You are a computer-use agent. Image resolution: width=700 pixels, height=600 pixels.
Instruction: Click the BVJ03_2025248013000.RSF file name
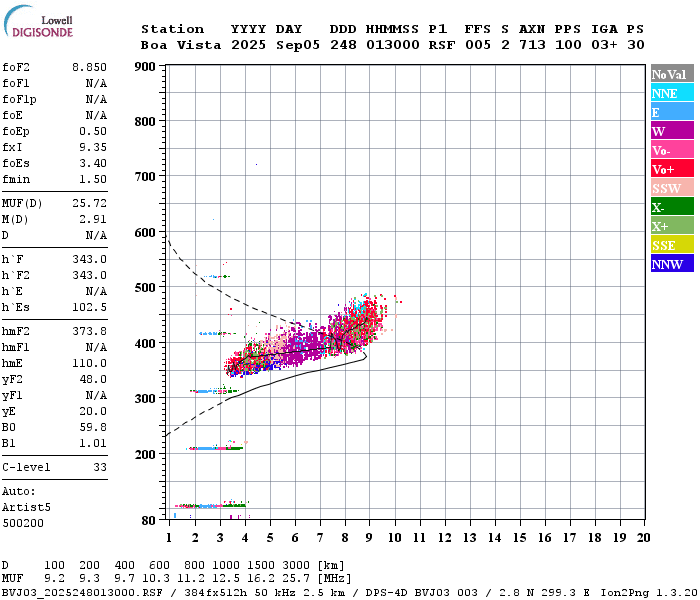pyautogui.click(x=82, y=593)
